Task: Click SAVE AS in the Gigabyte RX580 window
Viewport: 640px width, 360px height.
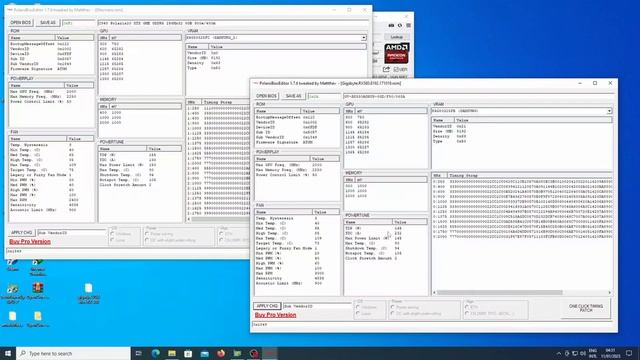Action: 293,96
